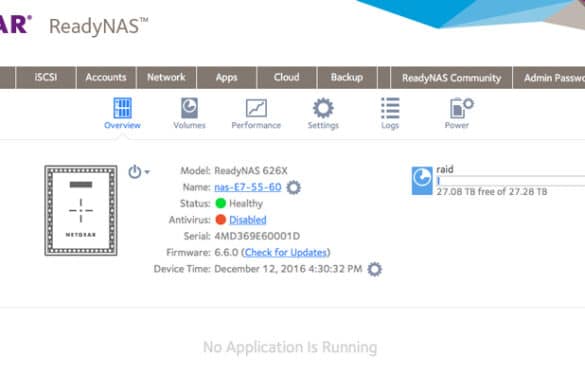The height and width of the screenshot is (390, 585).
Task: Click the gear icon next to device name
Action: [294, 187]
